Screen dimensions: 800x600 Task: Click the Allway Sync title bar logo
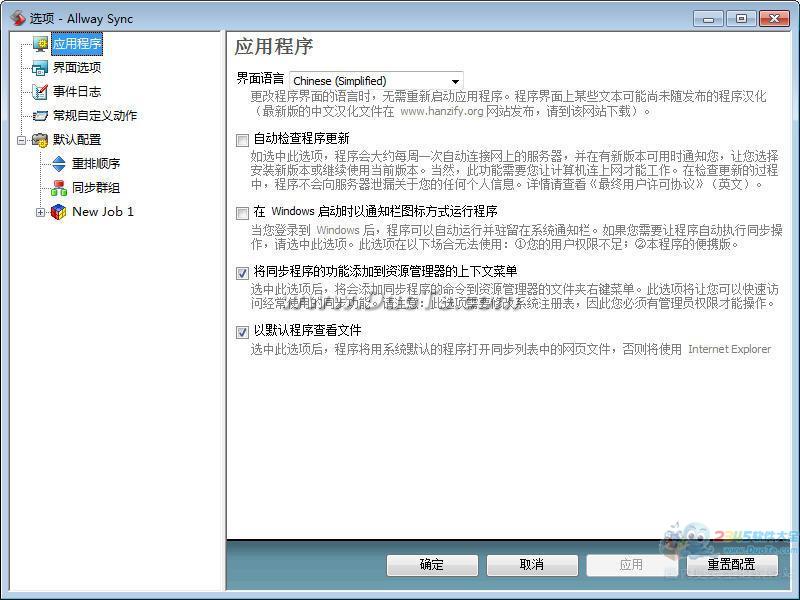coord(18,18)
